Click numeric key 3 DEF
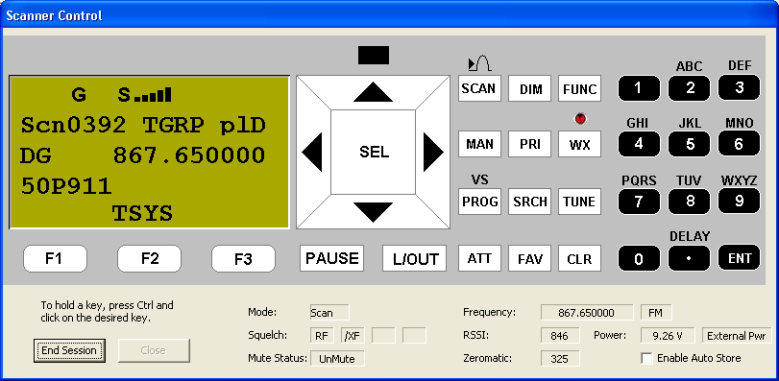Image resolution: width=779 pixels, height=381 pixels. click(739, 88)
